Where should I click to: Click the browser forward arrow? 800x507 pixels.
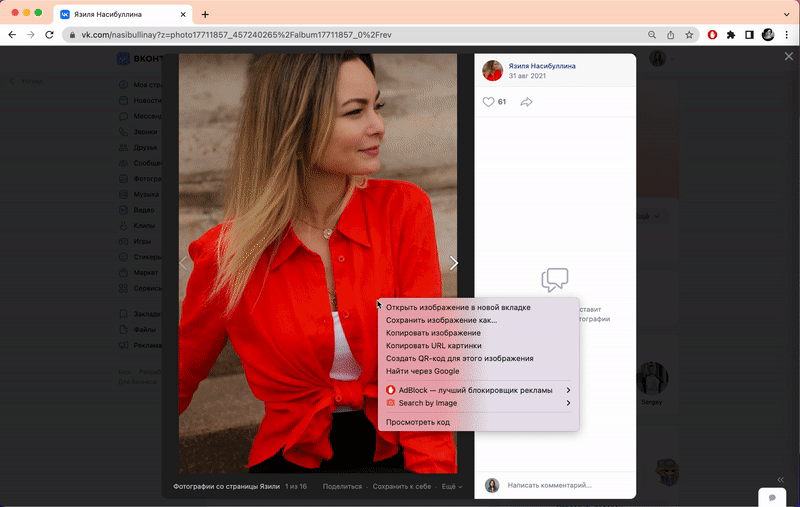[x=31, y=35]
